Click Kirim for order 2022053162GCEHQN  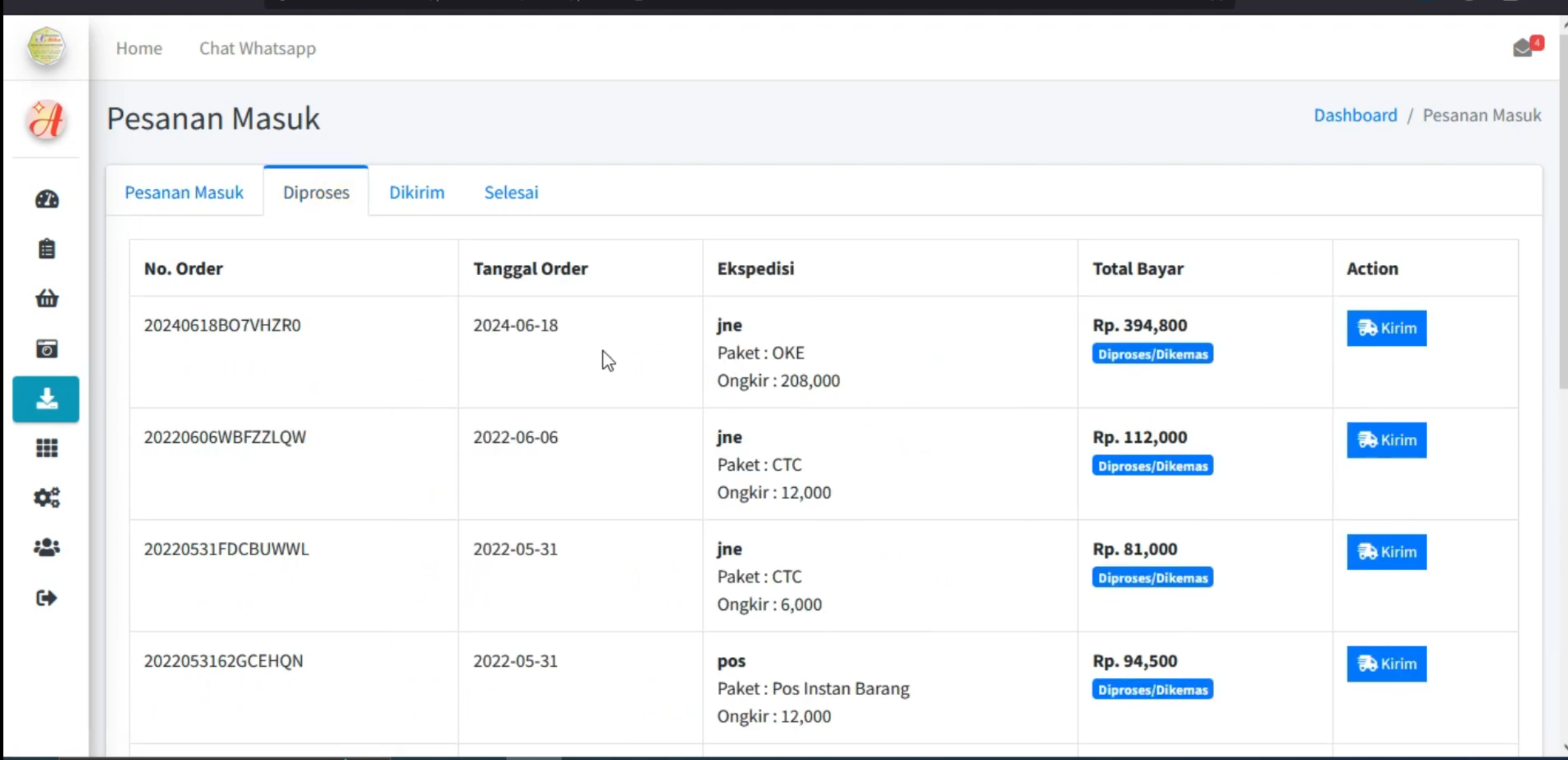tap(1387, 664)
